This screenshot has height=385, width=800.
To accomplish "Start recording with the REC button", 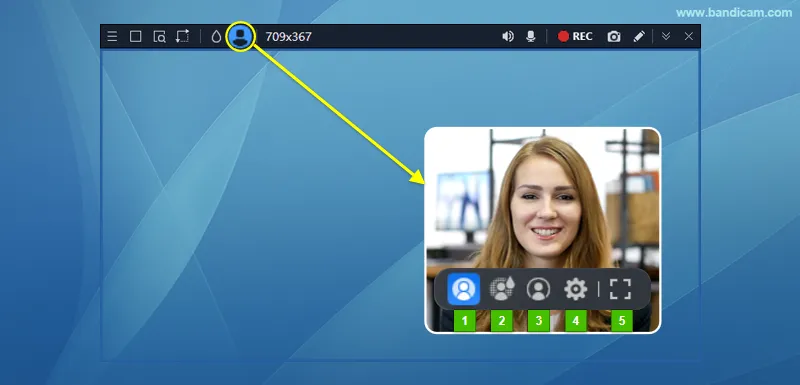I will click(x=575, y=37).
